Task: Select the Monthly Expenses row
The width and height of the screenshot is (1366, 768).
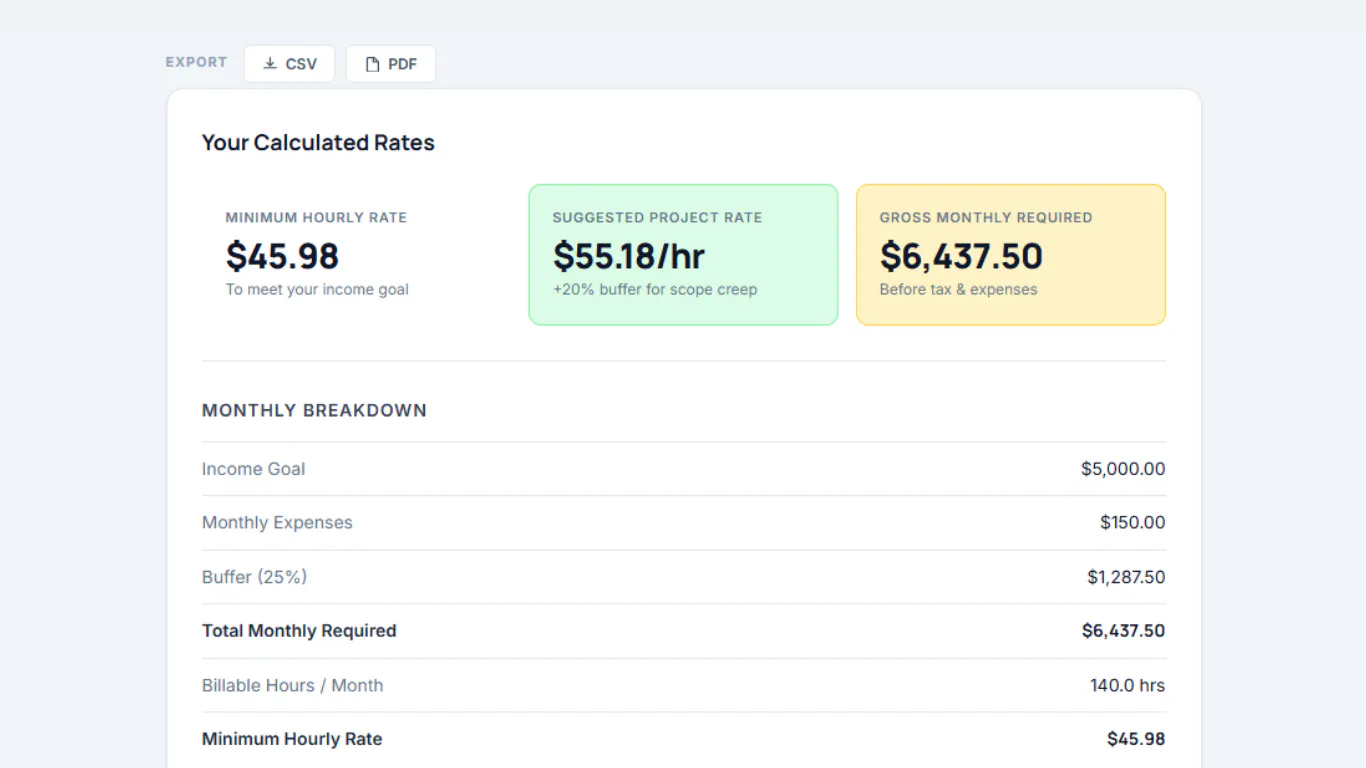Action: 684,523
